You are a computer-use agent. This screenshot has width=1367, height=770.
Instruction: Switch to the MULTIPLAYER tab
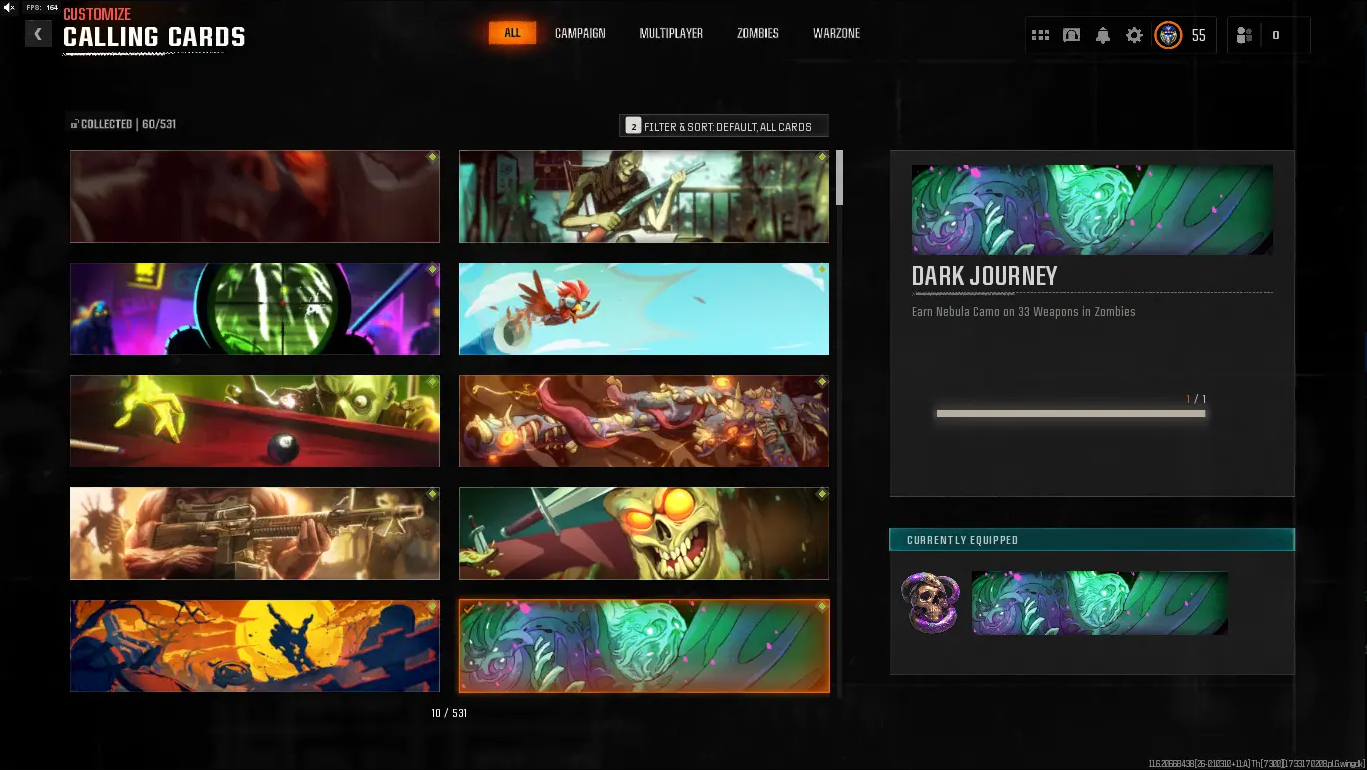[671, 33]
